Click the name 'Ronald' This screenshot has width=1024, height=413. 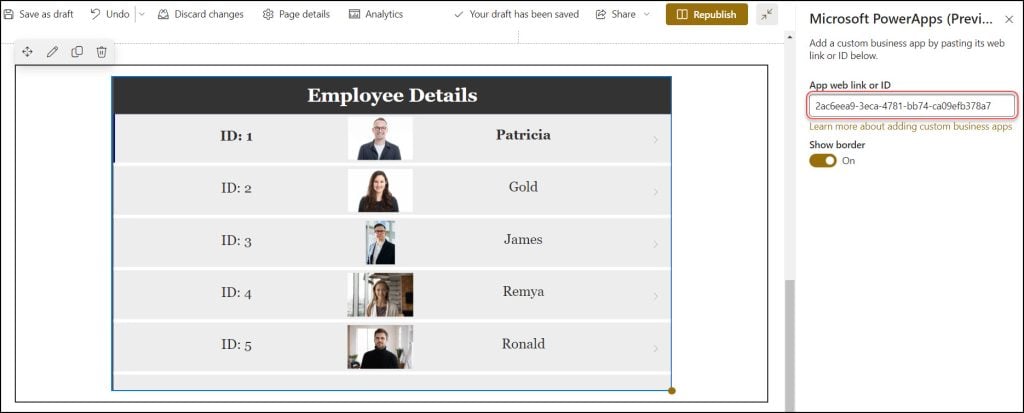click(x=523, y=344)
